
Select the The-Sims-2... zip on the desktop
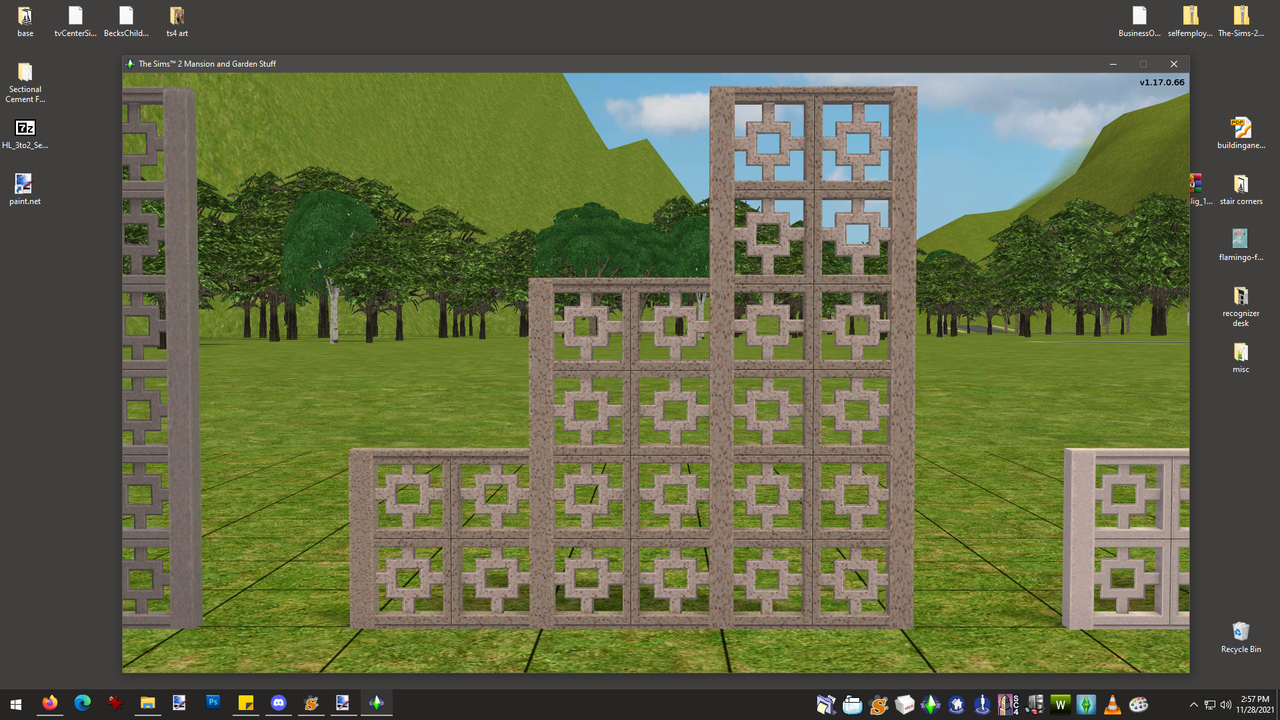coord(1241,22)
